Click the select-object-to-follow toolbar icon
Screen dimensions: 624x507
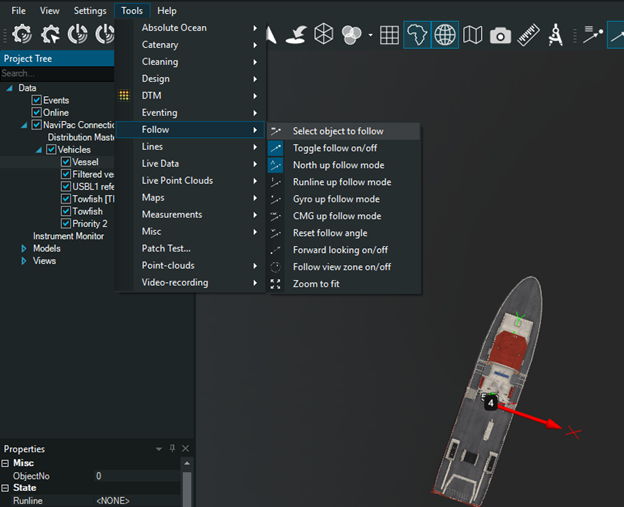point(593,34)
